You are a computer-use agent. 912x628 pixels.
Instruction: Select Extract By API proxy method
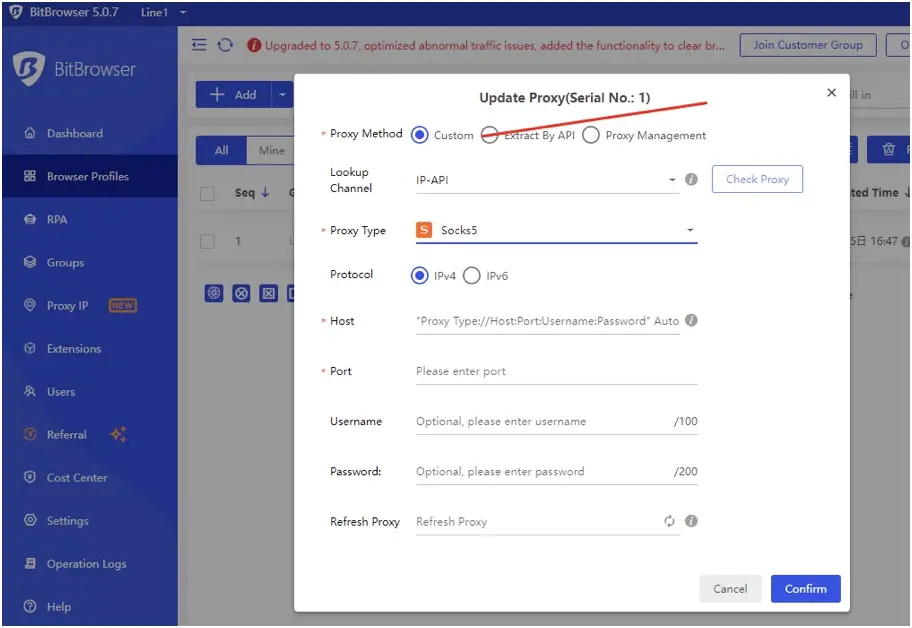(489, 134)
